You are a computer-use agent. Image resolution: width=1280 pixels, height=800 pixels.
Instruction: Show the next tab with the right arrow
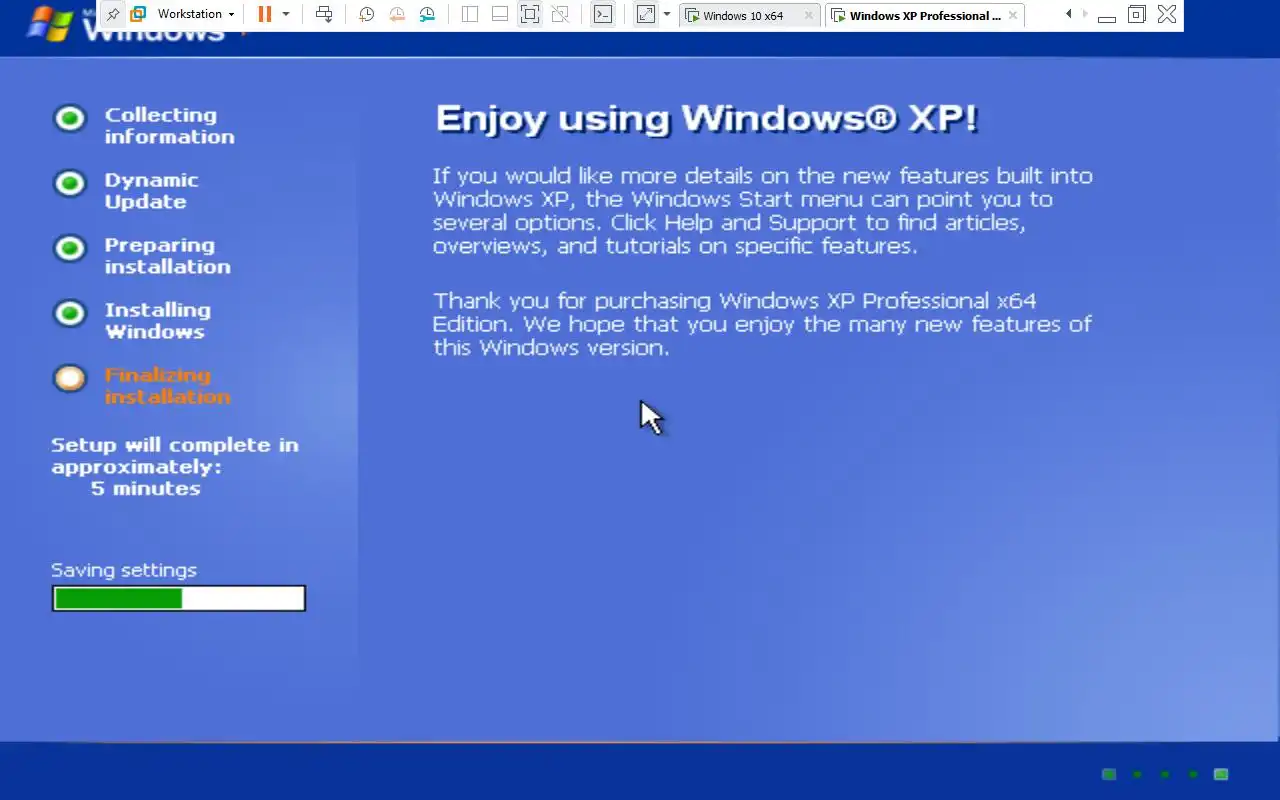tap(1085, 14)
